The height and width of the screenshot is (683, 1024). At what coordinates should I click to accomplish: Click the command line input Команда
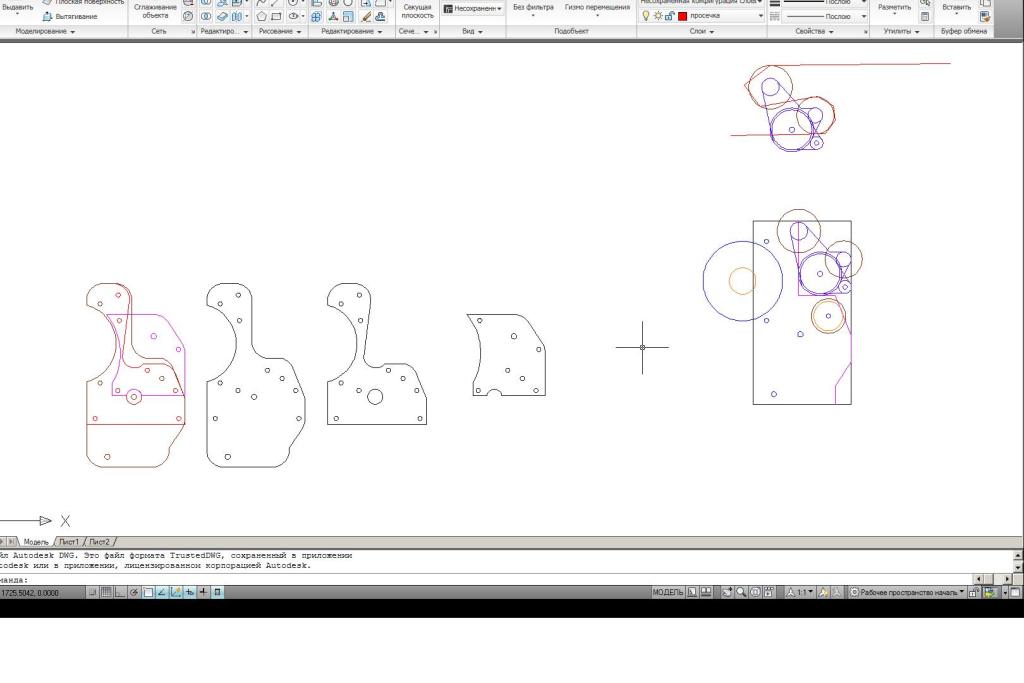(x=487, y=579)
